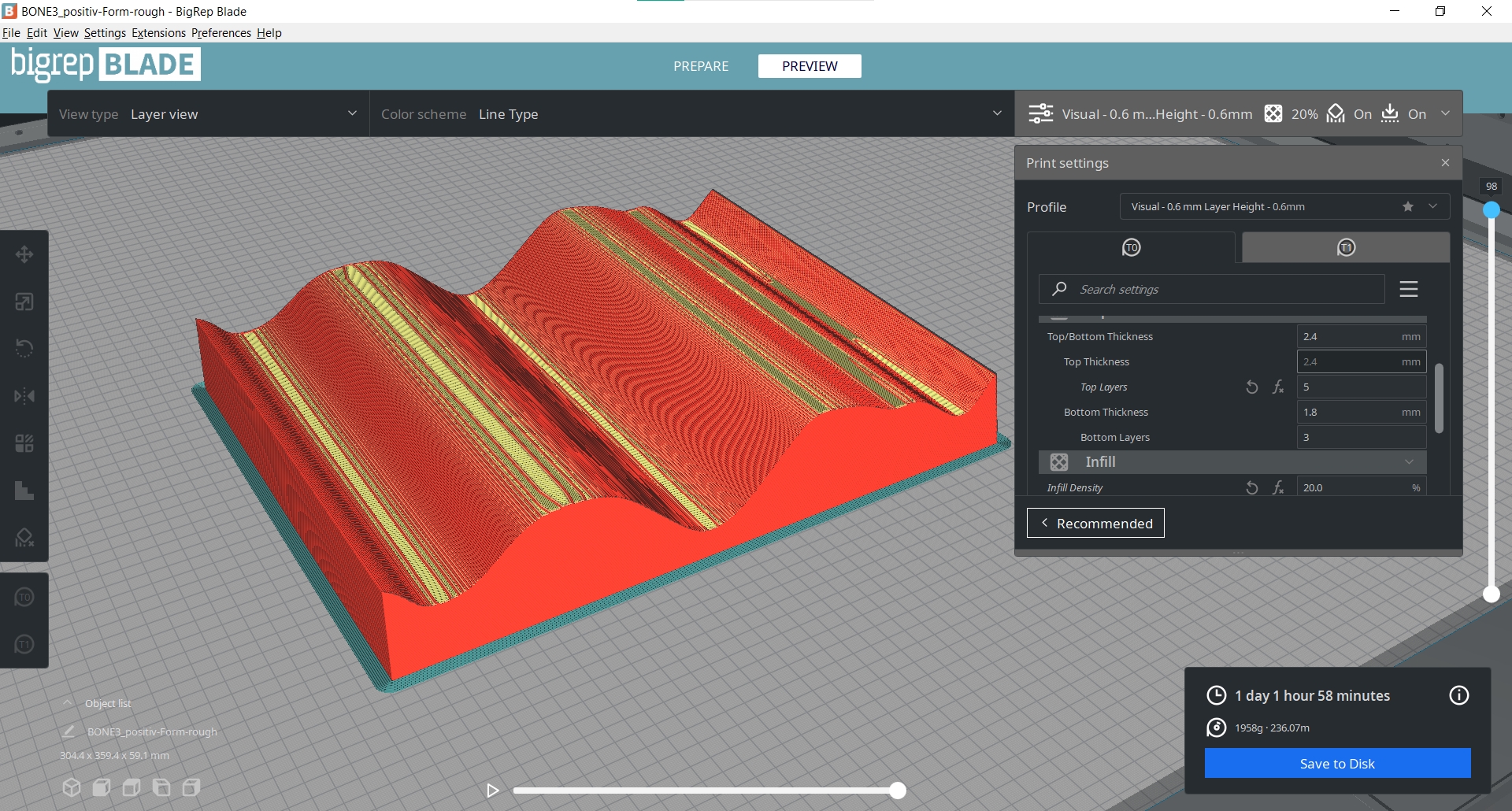Screen dimensions: 1512x811
Task: Select the Move tool in left toolbar
Action: pyautogui.click(x=24, y=254)
